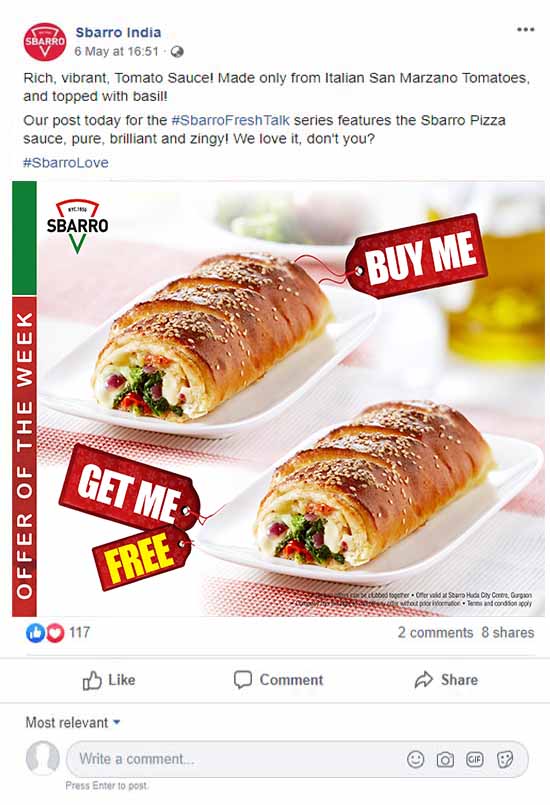Attach a photo using the camera icon
This screenshot has height=805, width=550.
pos(445,759)
